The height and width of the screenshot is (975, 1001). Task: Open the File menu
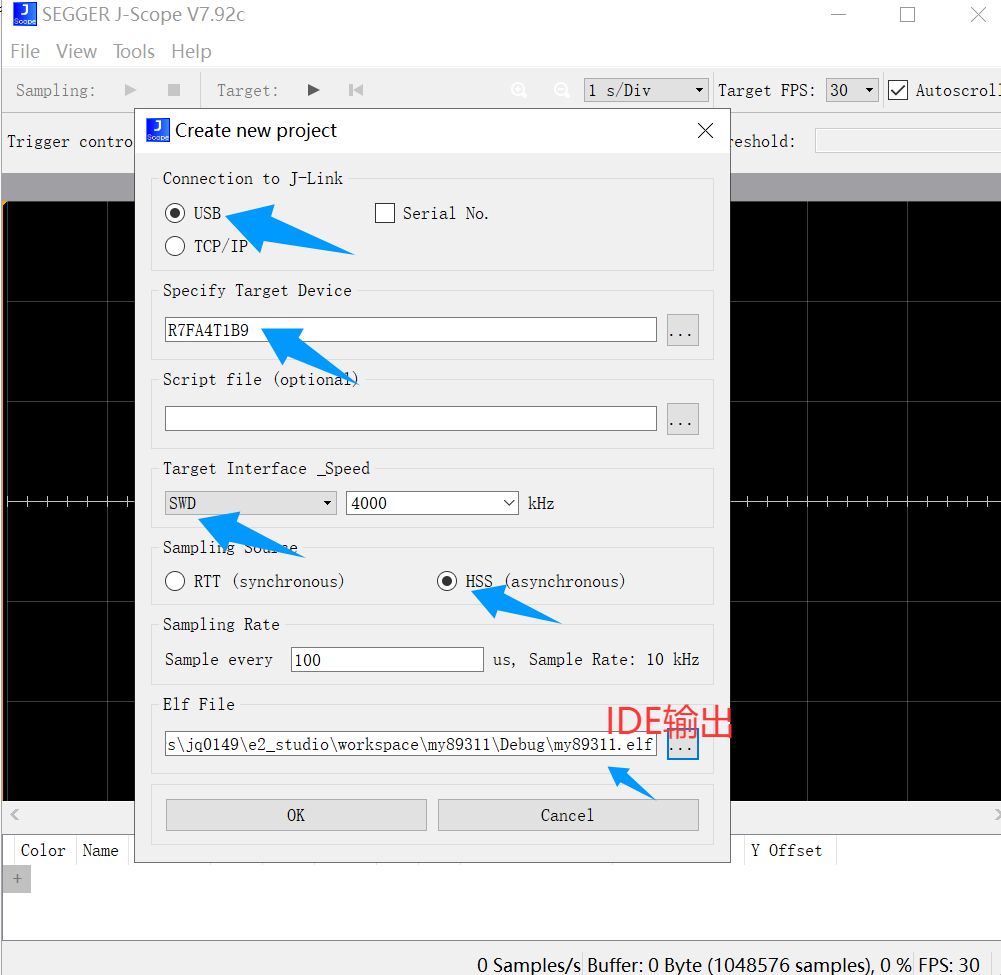(25, 51)
